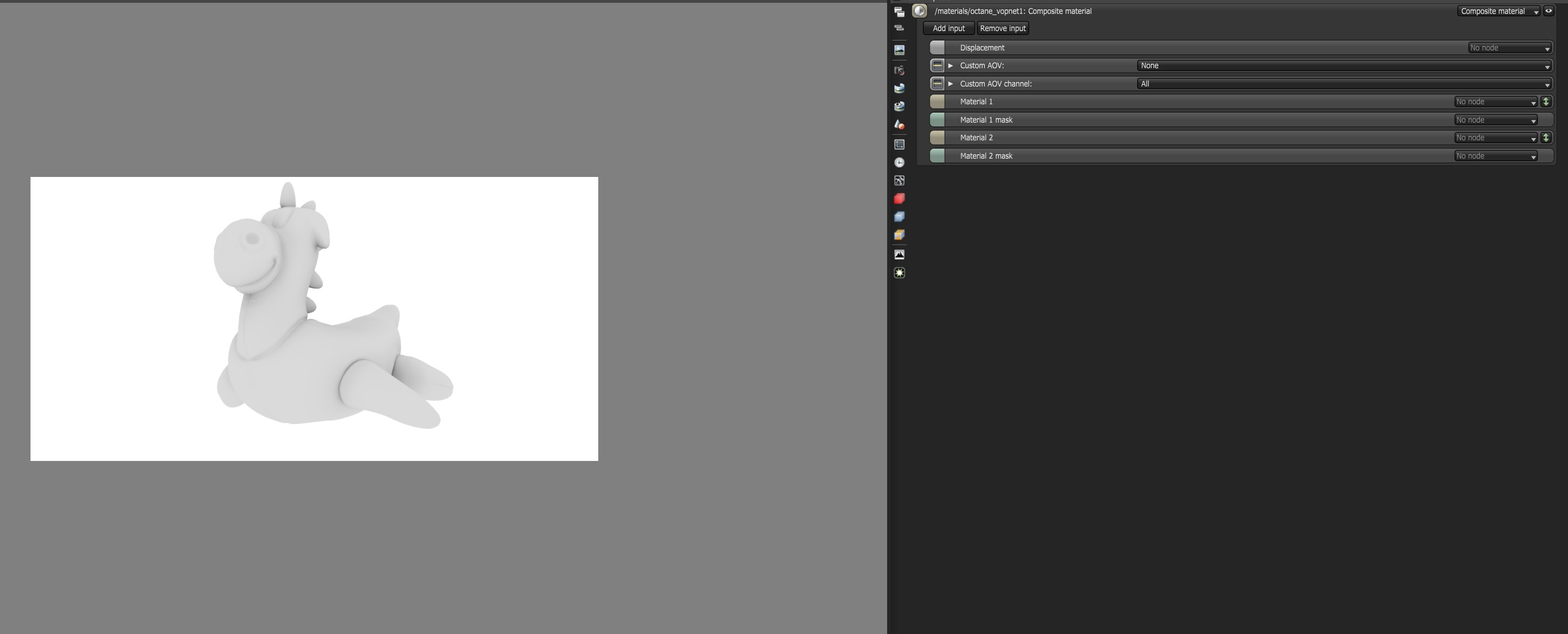This screenshot has width=1568, height=634.
Task: Click the picture icon in sidebar
Action: [899, 50]
